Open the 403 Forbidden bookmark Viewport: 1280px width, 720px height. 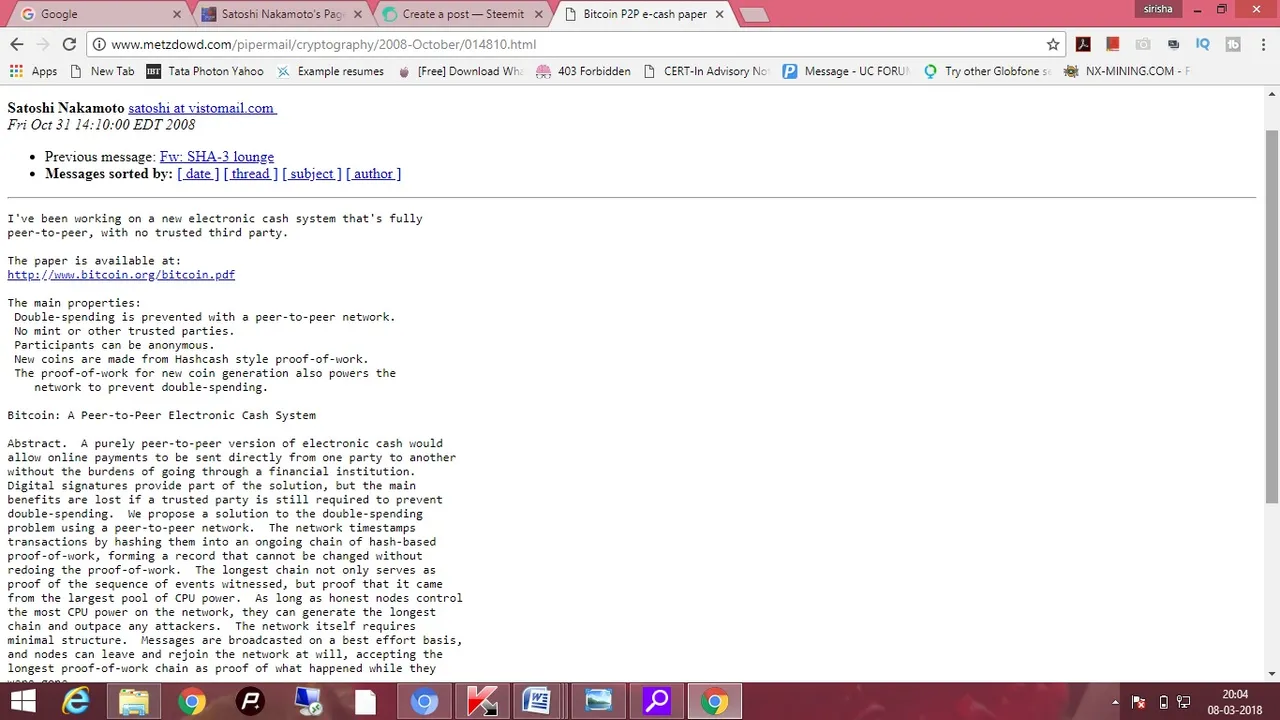tap(583, 71)
